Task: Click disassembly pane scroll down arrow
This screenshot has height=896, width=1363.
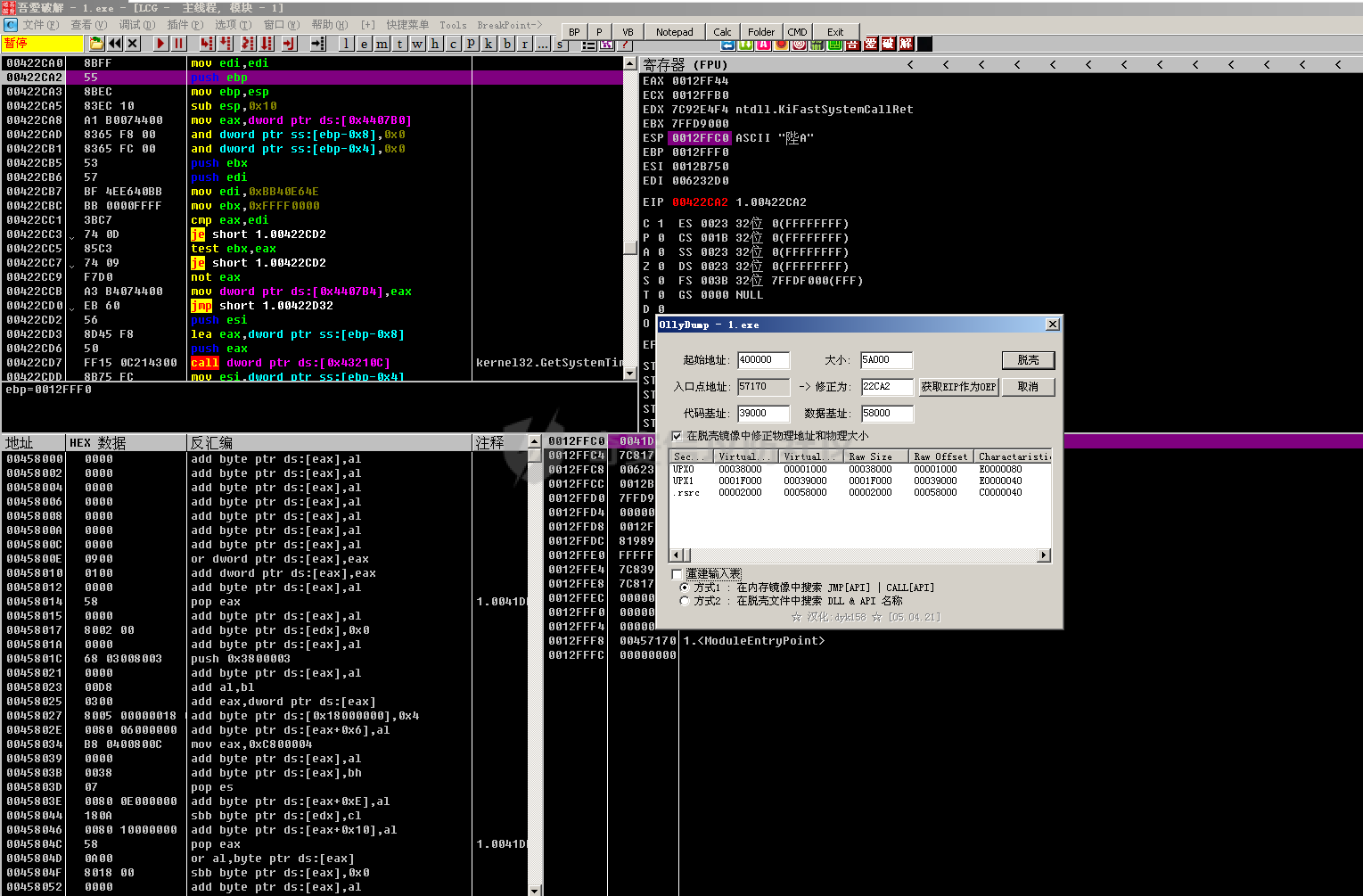Action: point(630,374)
